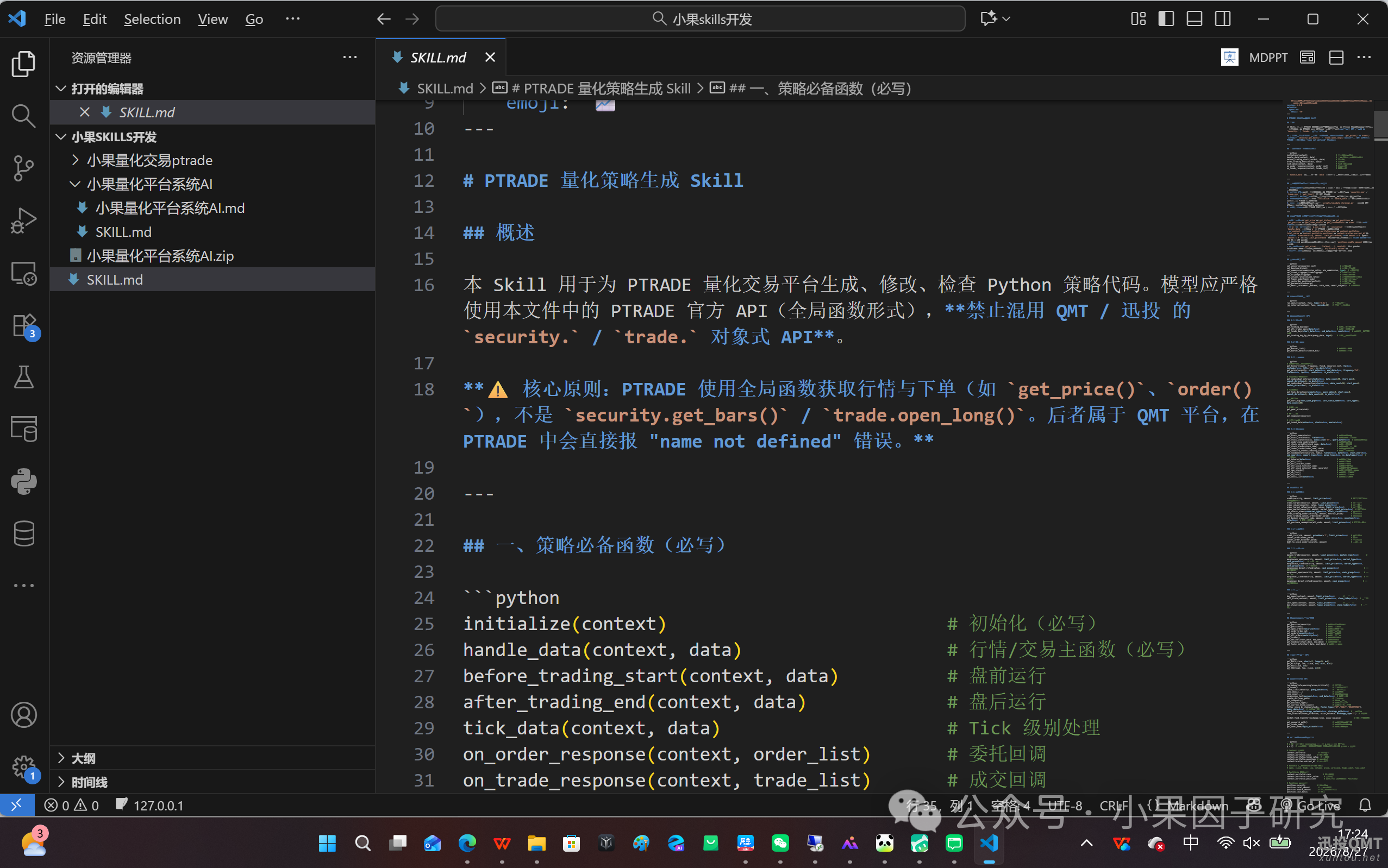Click the command center search box

click(700, 19)
